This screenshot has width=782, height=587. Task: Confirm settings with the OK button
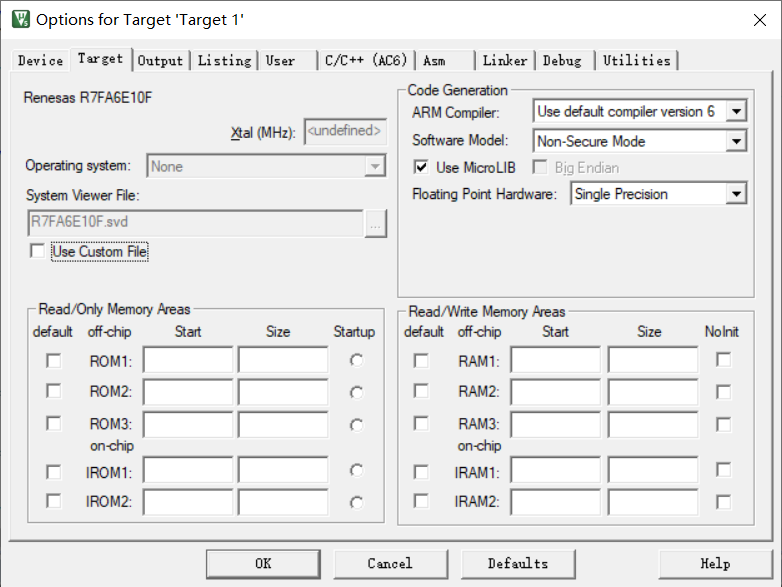pos(263,564)
